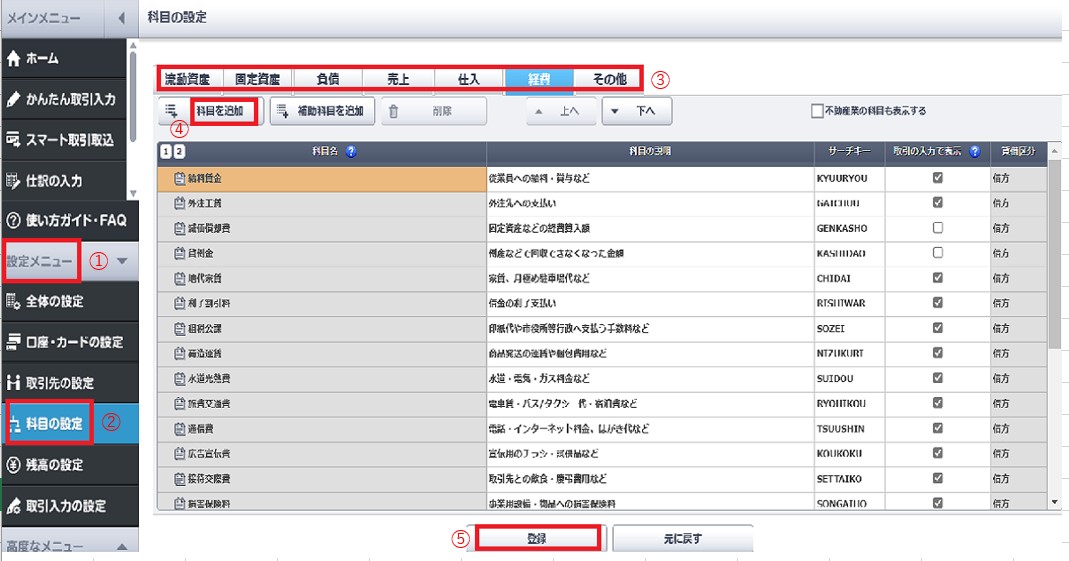The image size is (1069, 561).
Task: Click clipboard icon of 外注工賃 row
Action: (179, 203)
